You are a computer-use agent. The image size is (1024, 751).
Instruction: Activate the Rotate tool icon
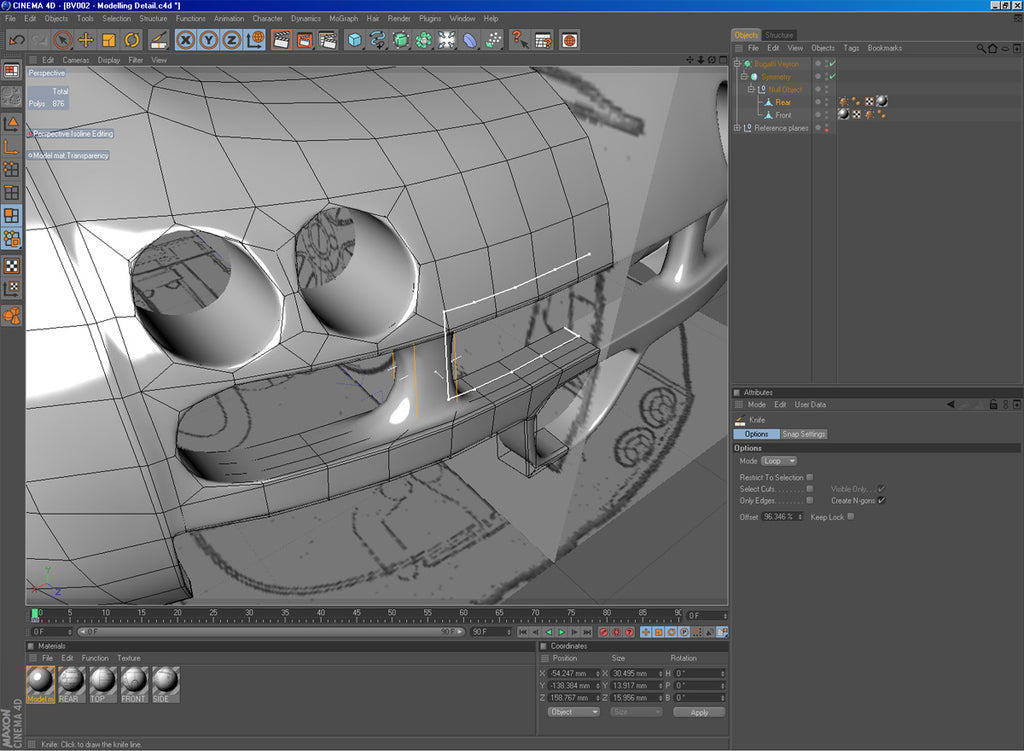[131, 40]
